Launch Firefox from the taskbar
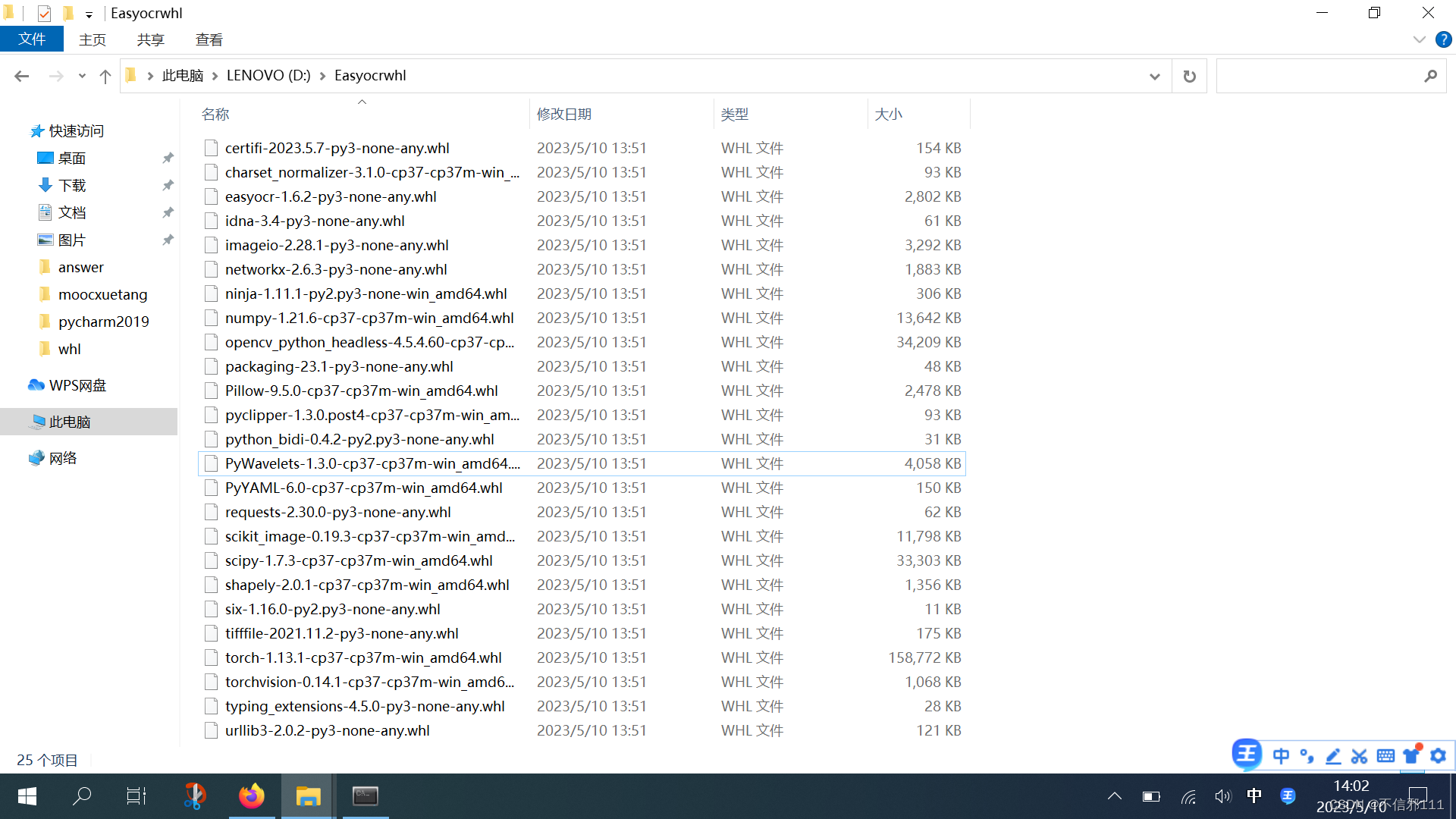Screen dimensions: 1456x819 (x=252, y=796)
